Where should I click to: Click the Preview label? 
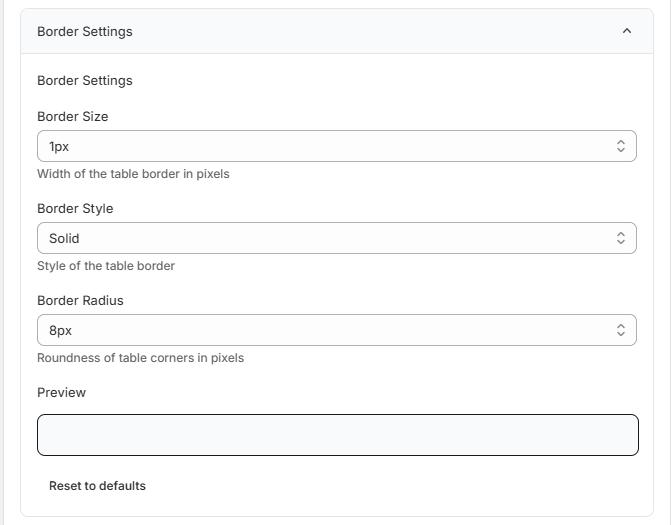coord(62,392)
